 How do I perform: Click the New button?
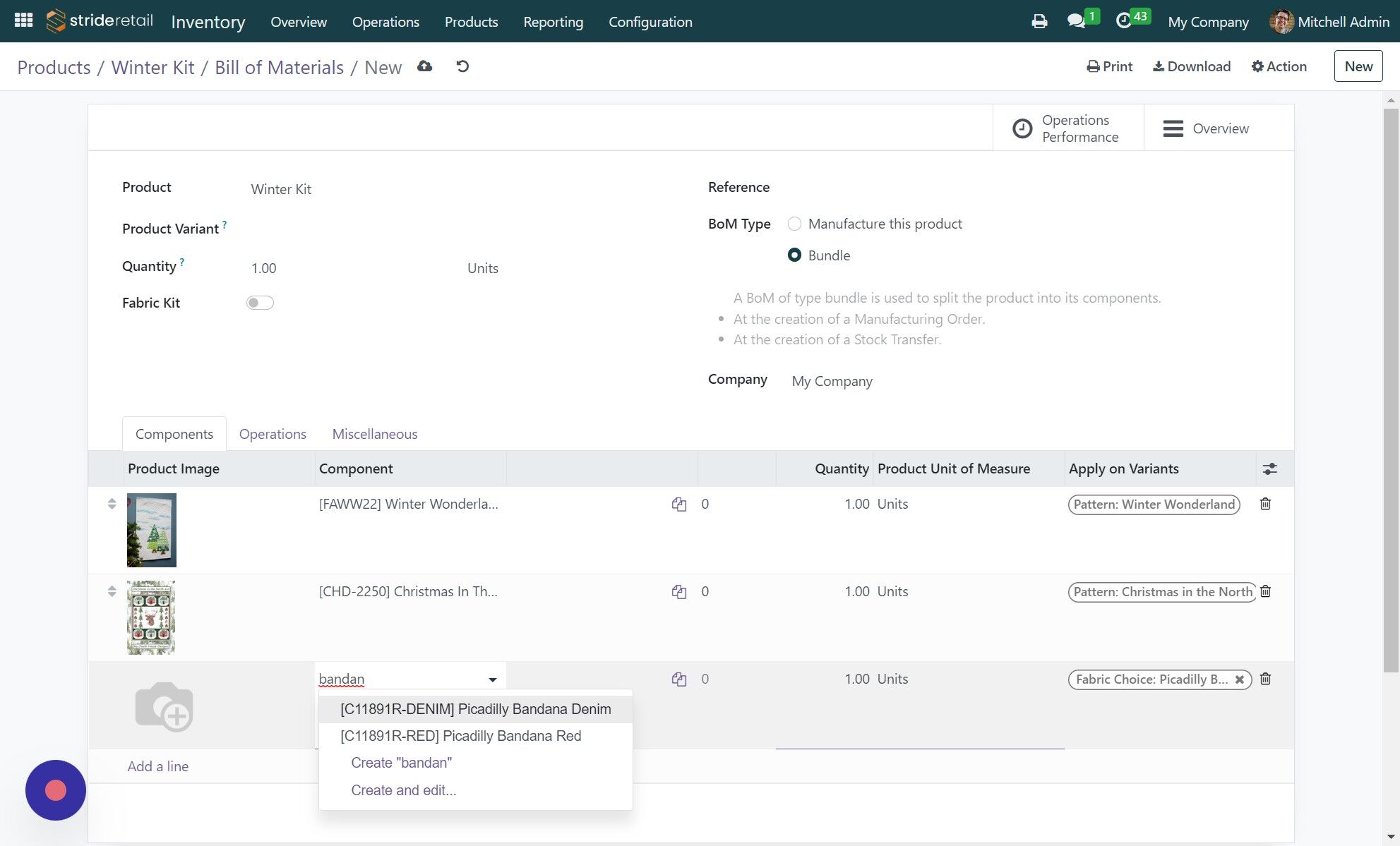(x=1358, y=66)
